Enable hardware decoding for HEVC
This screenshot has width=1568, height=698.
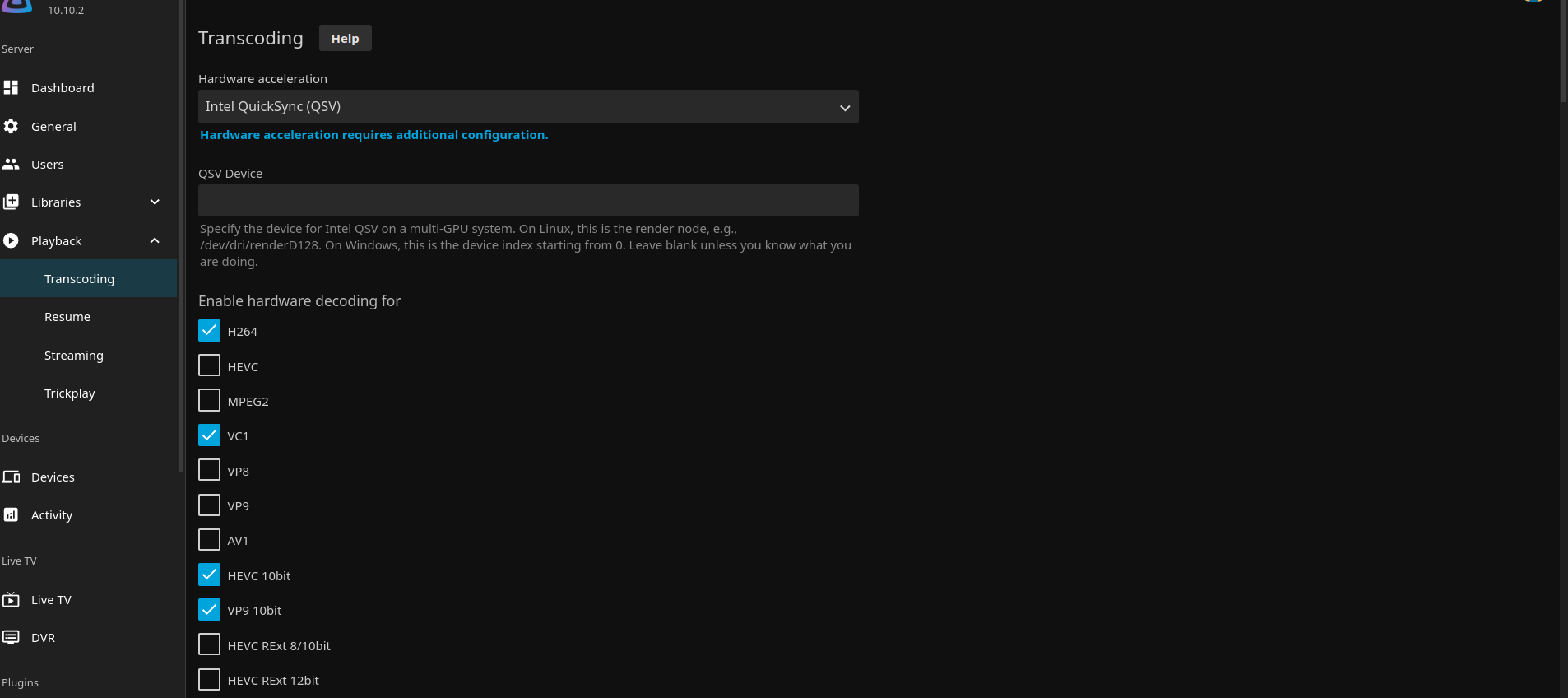209,365
